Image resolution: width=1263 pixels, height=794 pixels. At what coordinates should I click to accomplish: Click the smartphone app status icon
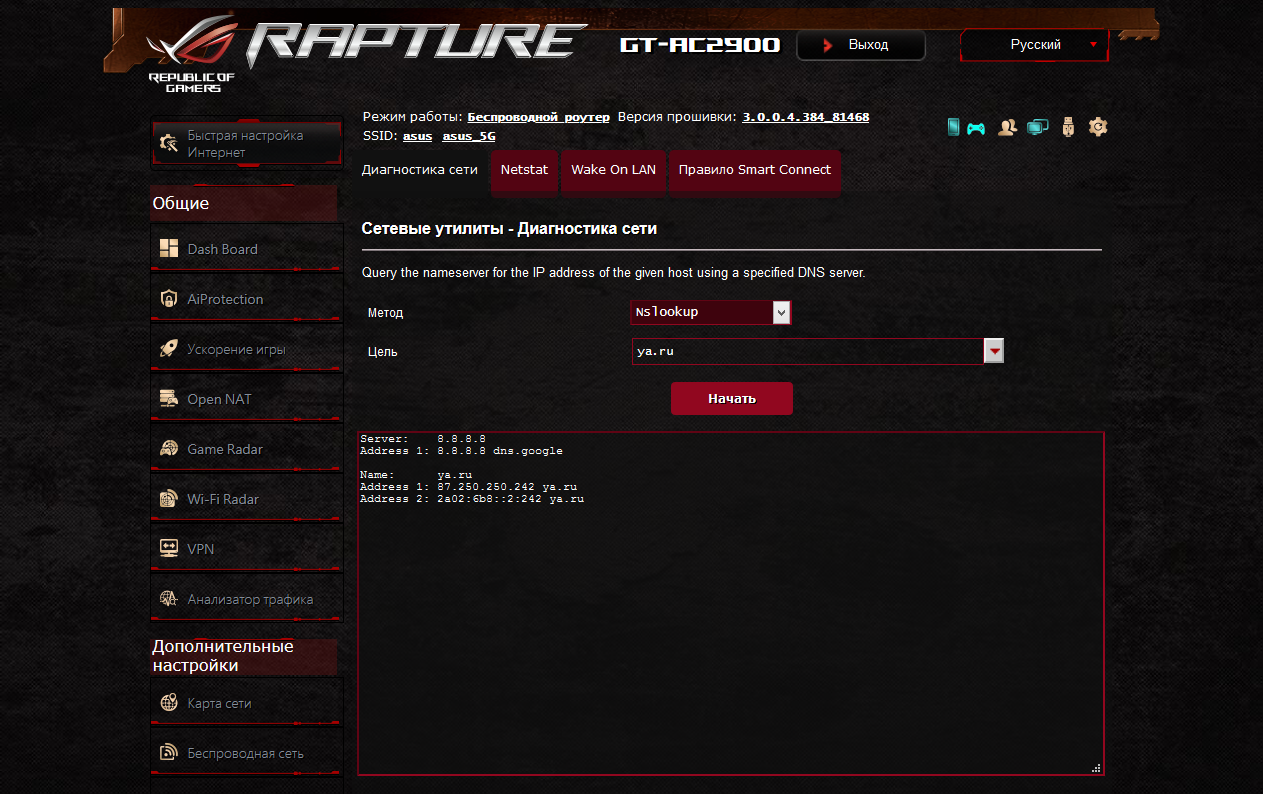[954, 127]
